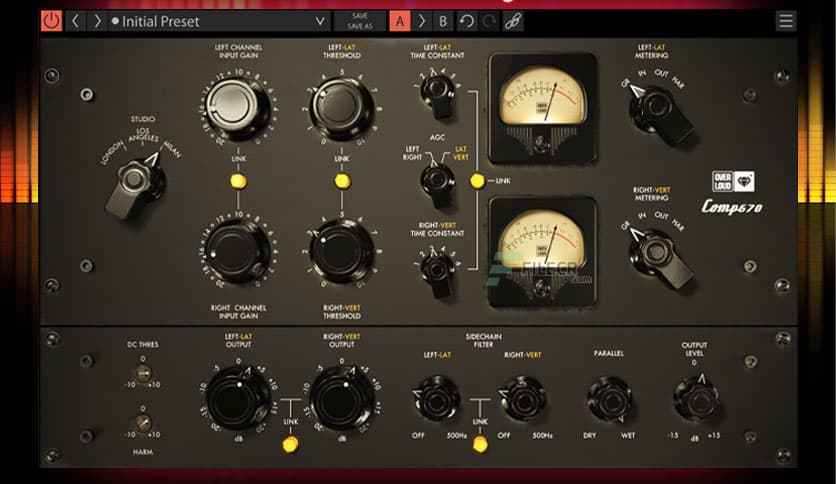The height and width of the screenshot is (484, 836).
Task: Undo the last parameter change
Action: [467, 21]
